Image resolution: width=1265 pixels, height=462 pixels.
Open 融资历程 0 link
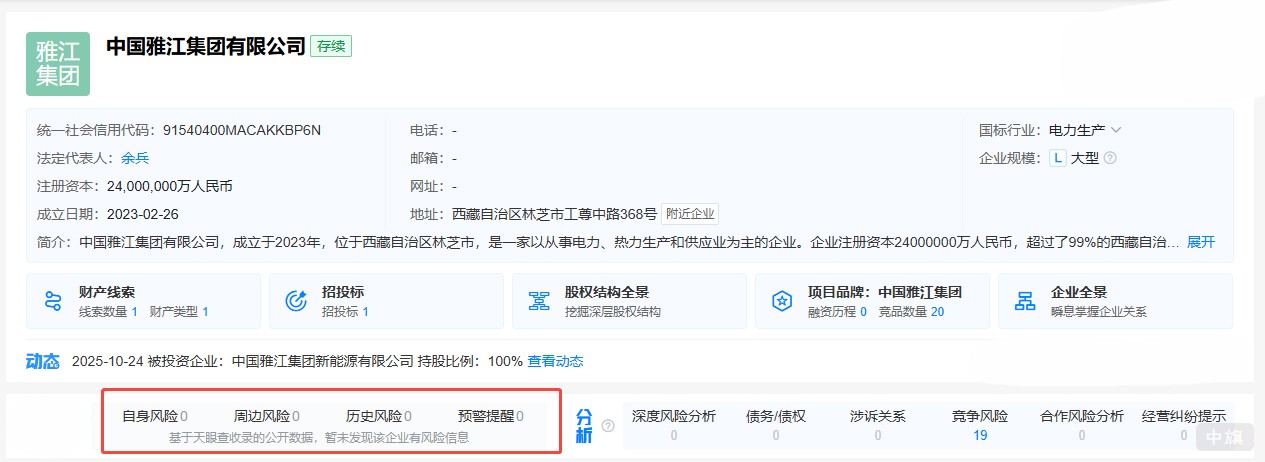coord(837,312)
